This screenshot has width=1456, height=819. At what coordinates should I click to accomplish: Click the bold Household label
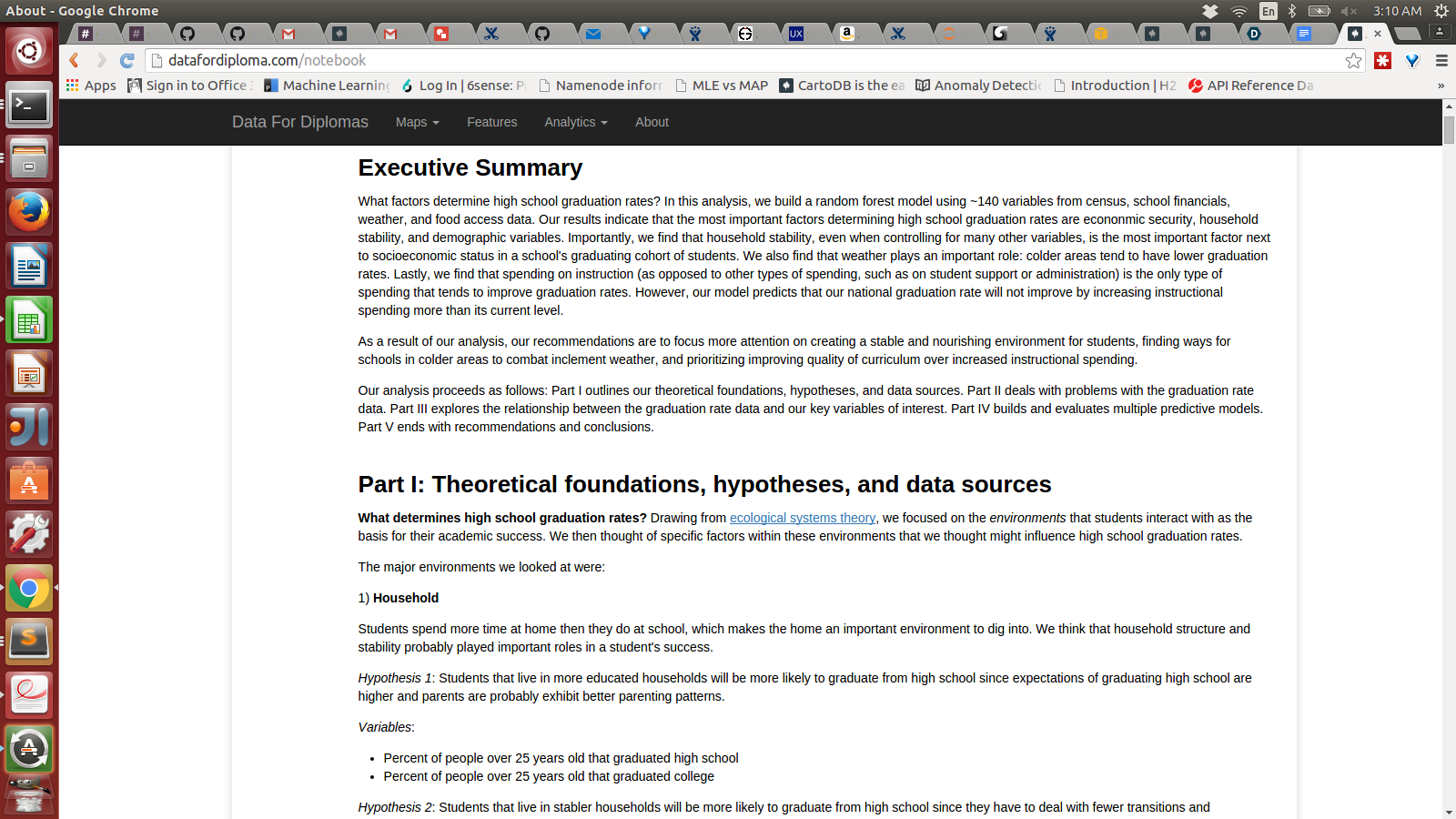pos(406,598)
